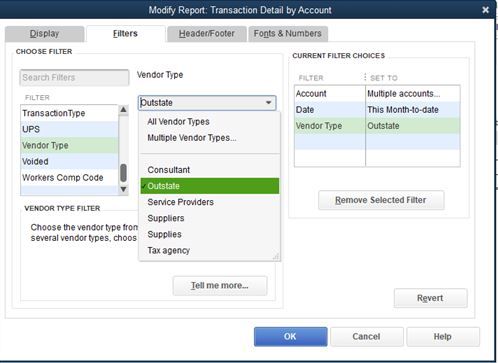Click the filter list scrollbar thumb

click(x=123, y=173)
